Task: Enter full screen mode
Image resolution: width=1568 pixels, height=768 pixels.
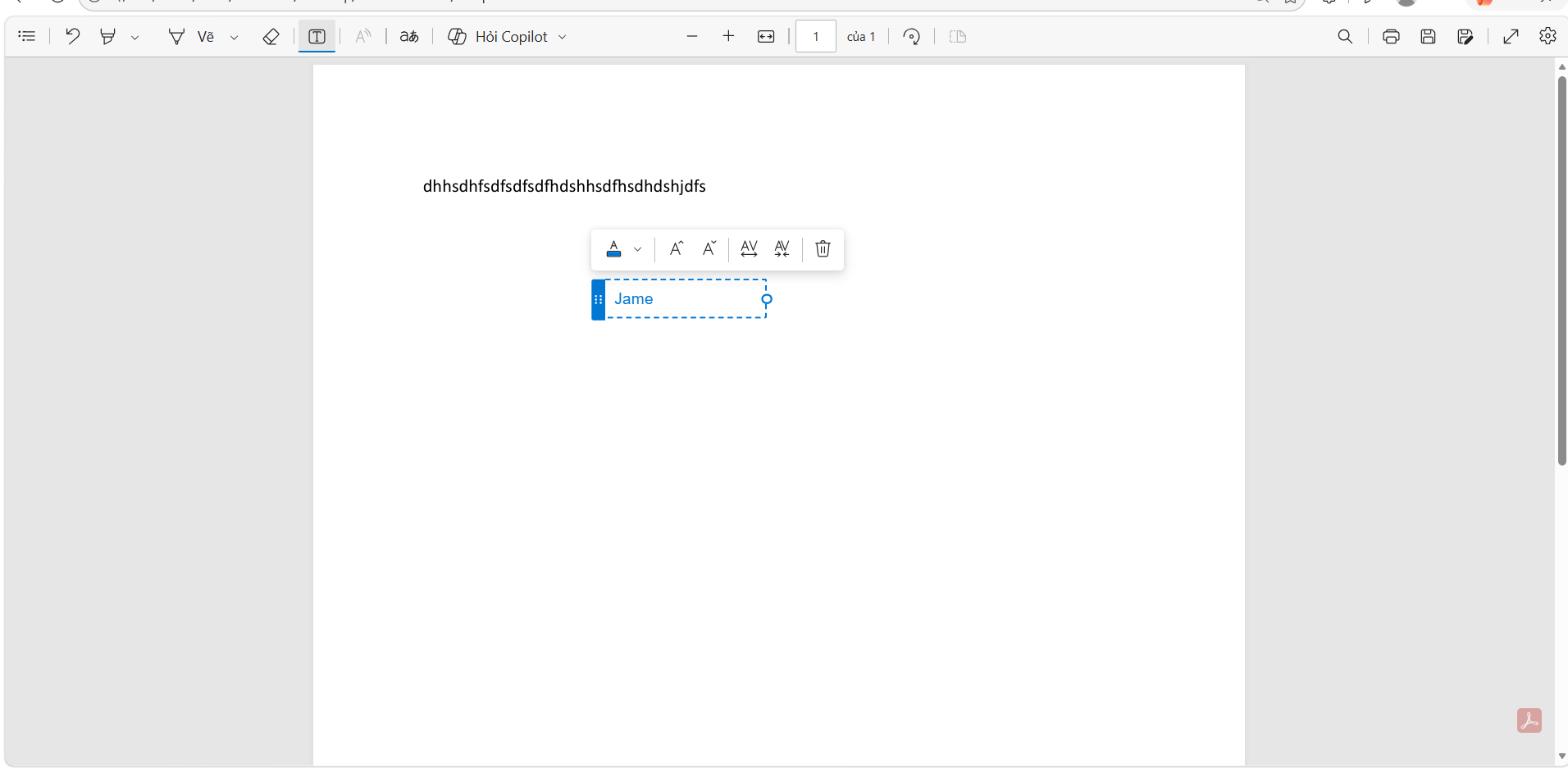Action: click(1511, 36)
